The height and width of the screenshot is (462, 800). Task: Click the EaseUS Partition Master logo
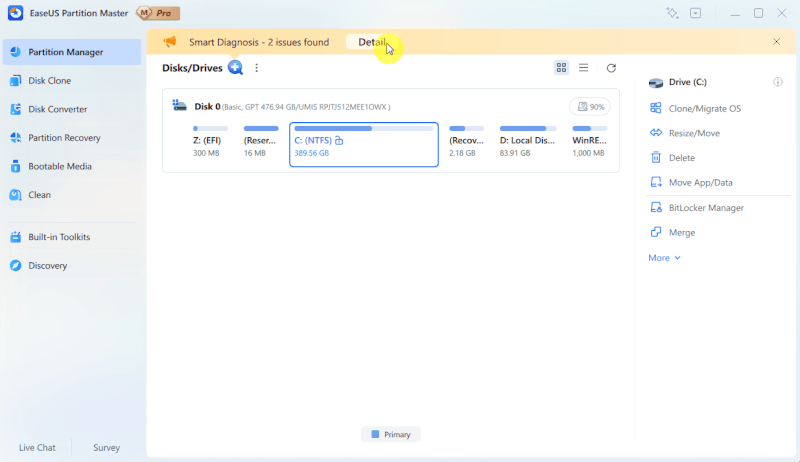tap(15, 13)
